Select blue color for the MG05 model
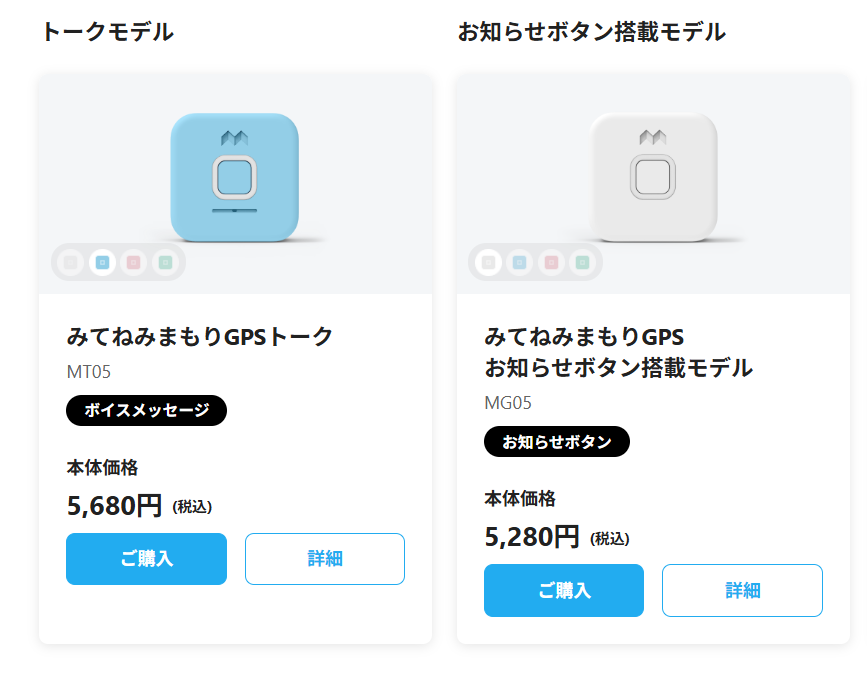Screen dimensions: 867x673 click(x=519, y=263)
